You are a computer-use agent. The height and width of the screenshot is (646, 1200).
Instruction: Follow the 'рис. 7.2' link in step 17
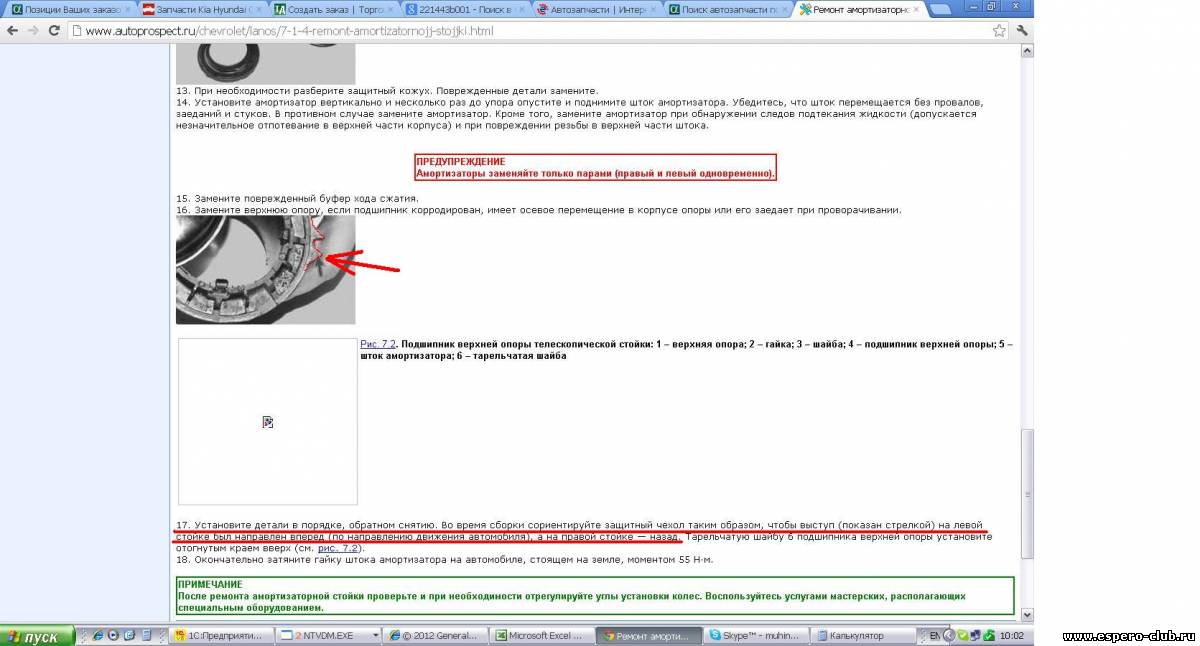point(340,548)
